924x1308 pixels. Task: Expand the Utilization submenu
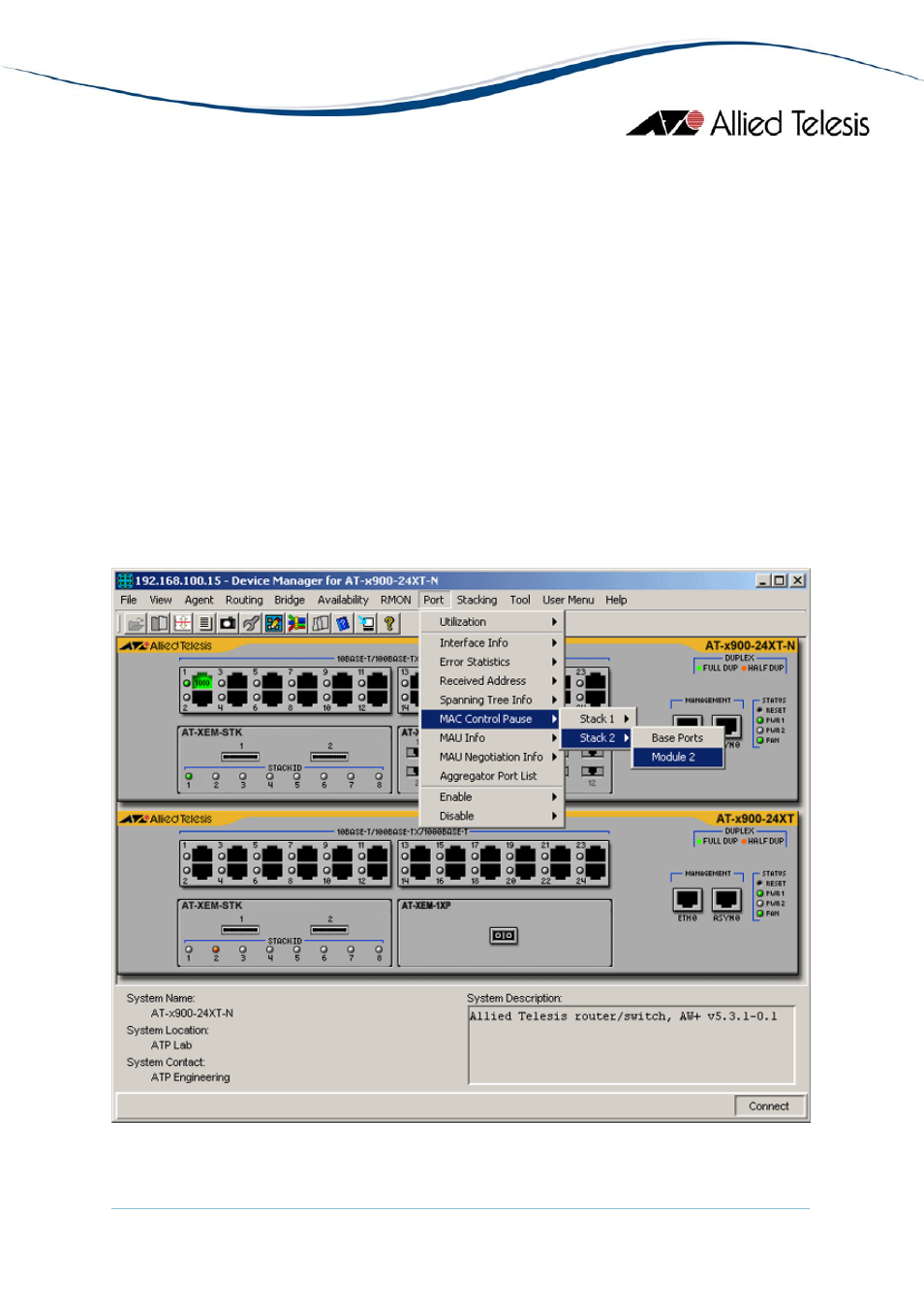(492, 622)
